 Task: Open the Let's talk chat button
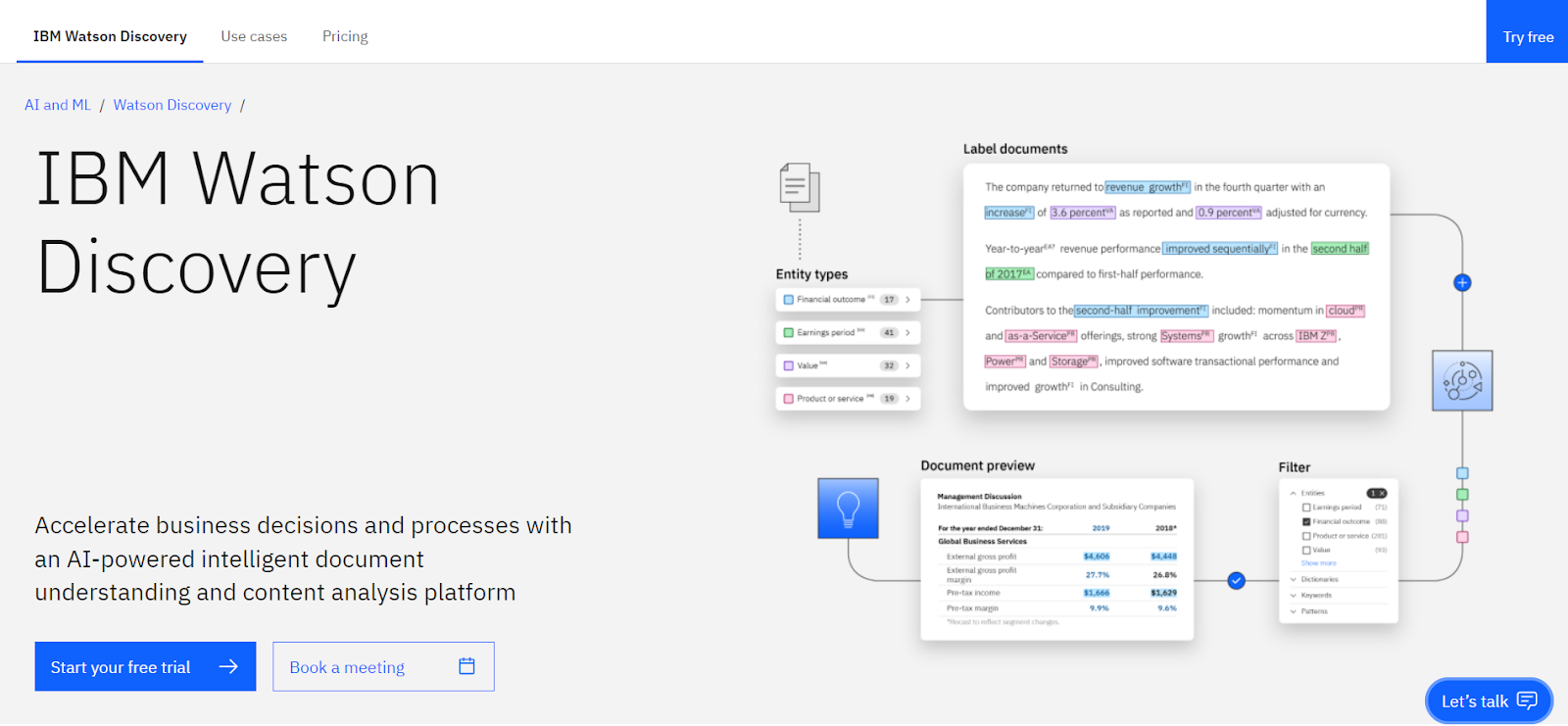(1489, 701)
